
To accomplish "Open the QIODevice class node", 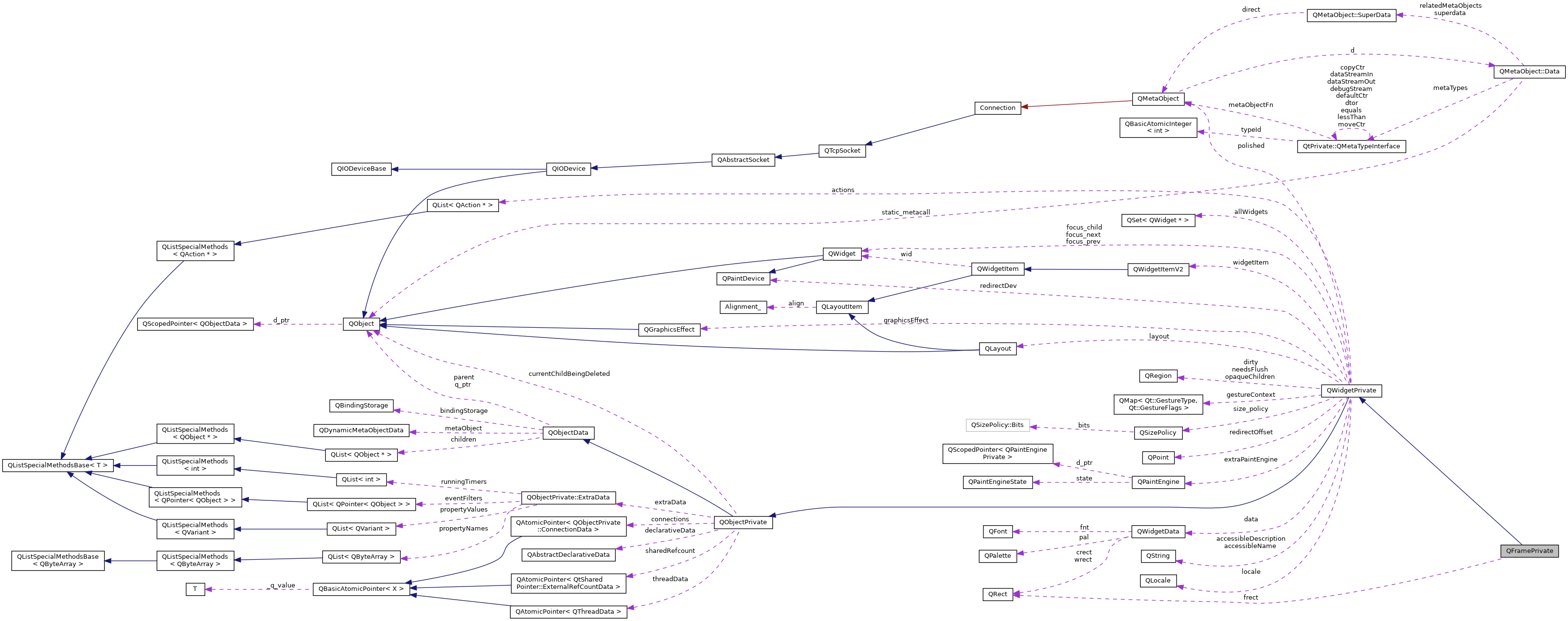I will pos(568,169).
